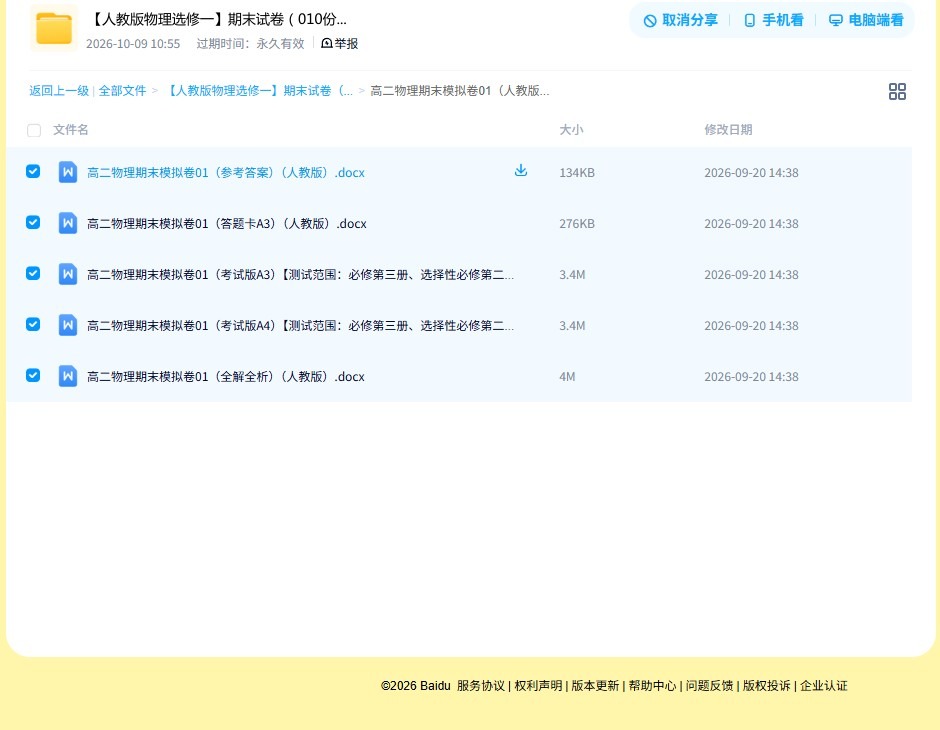
Task: Open 高二物理期末模拟卷01（考试版A3） file
Action: [300, 274]
